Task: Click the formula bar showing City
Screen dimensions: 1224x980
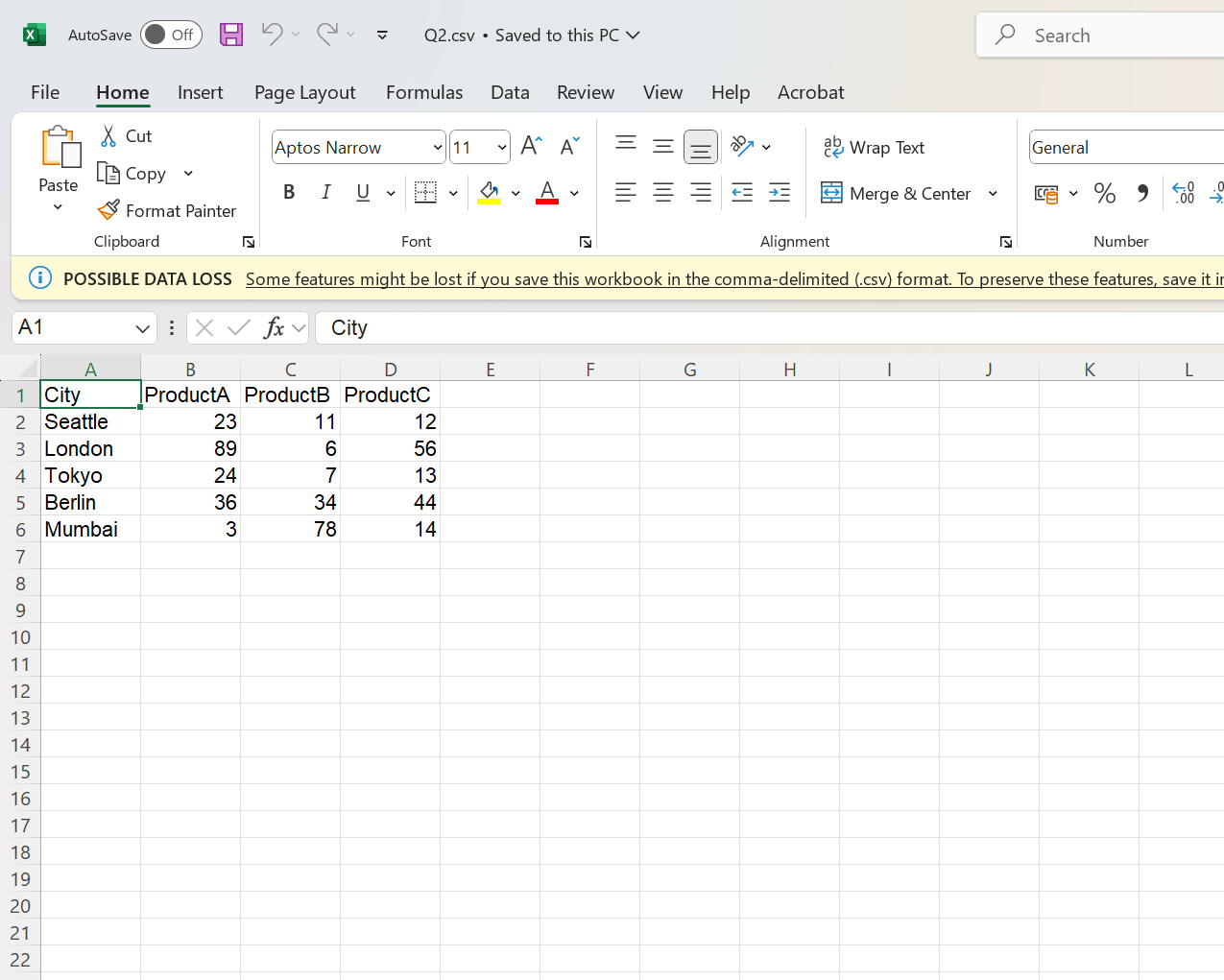Action: 770,327
